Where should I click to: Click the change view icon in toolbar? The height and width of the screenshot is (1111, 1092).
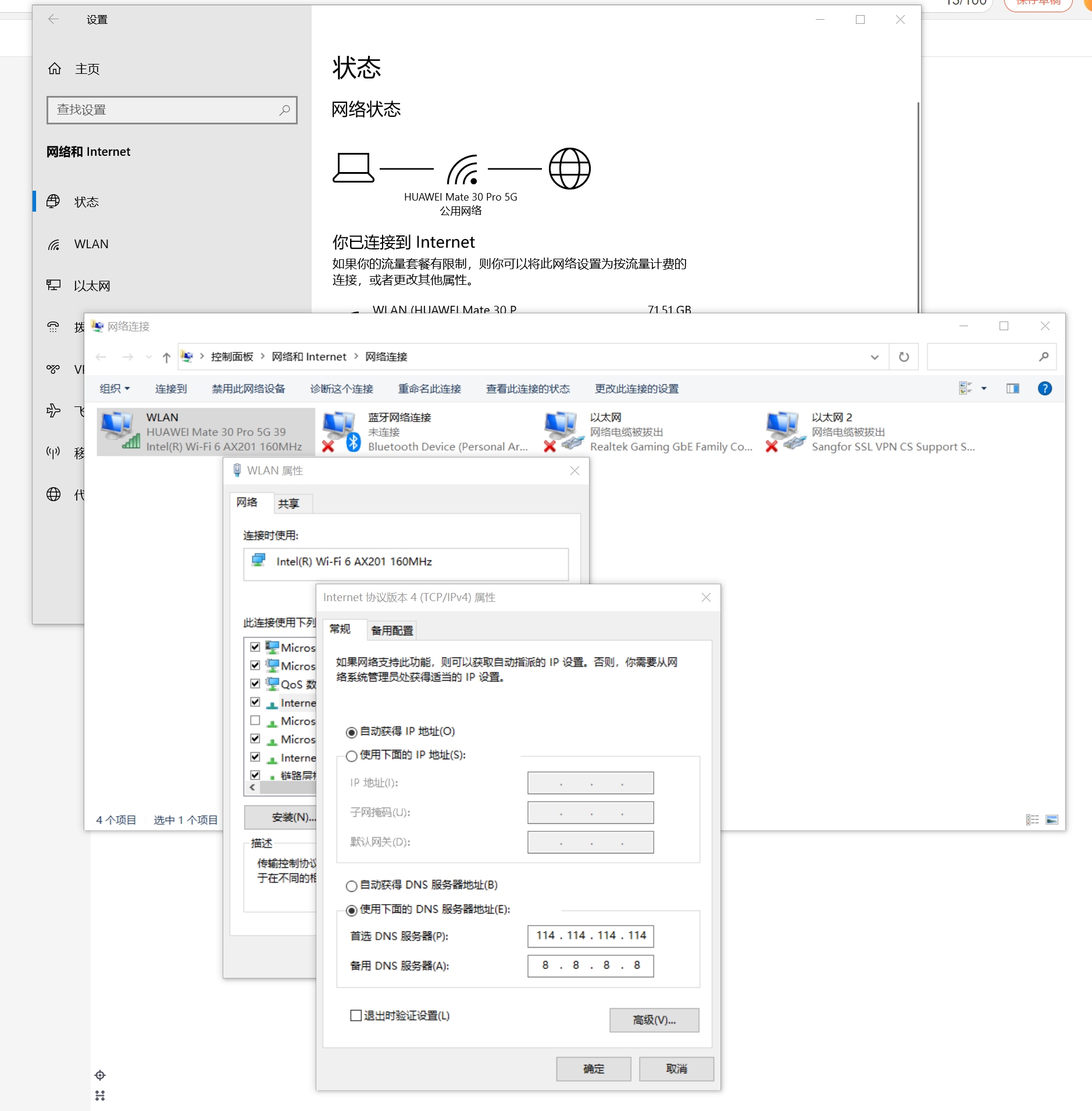[x=965, y=388]
